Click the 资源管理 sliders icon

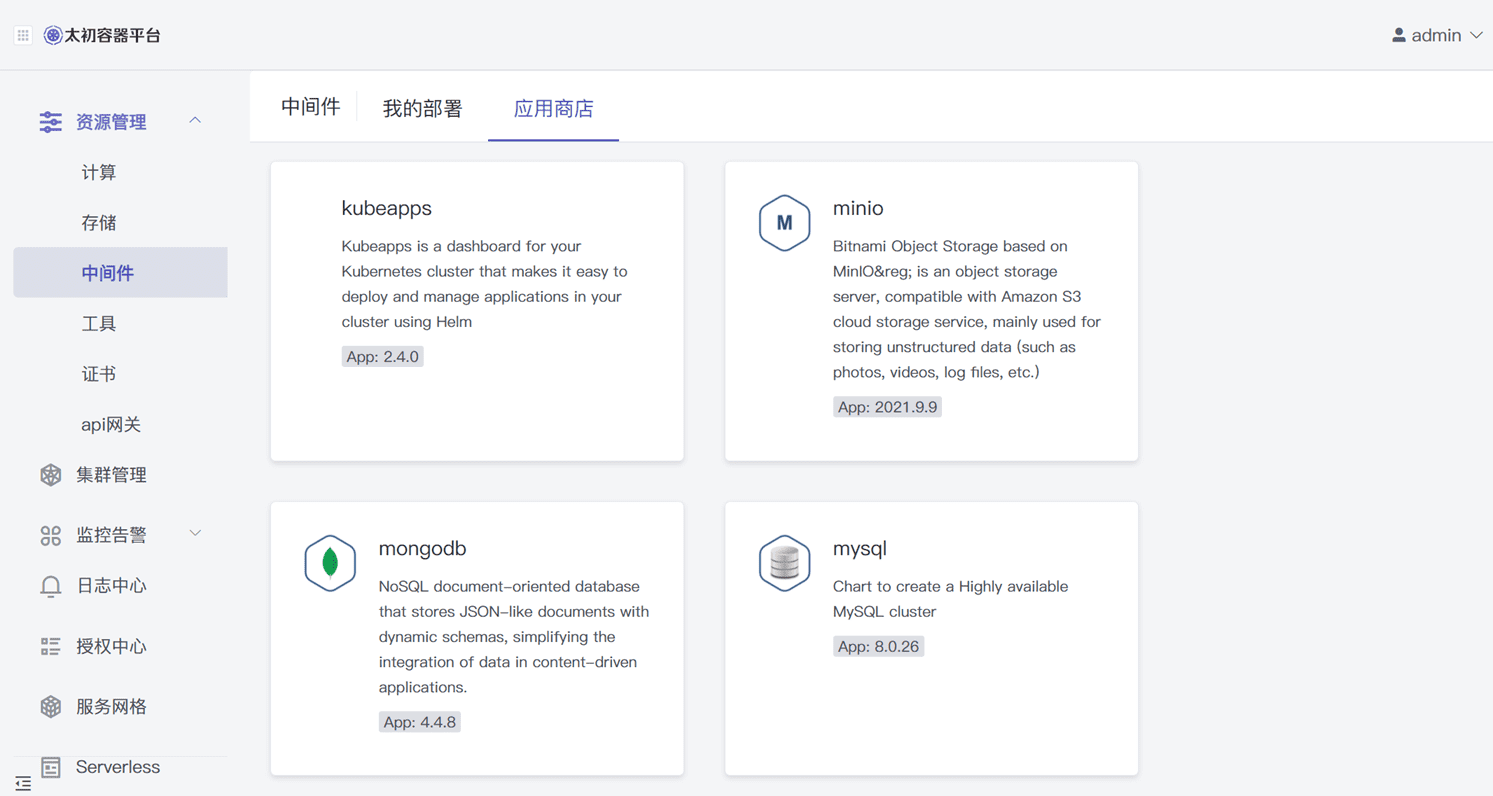(50, 122)
